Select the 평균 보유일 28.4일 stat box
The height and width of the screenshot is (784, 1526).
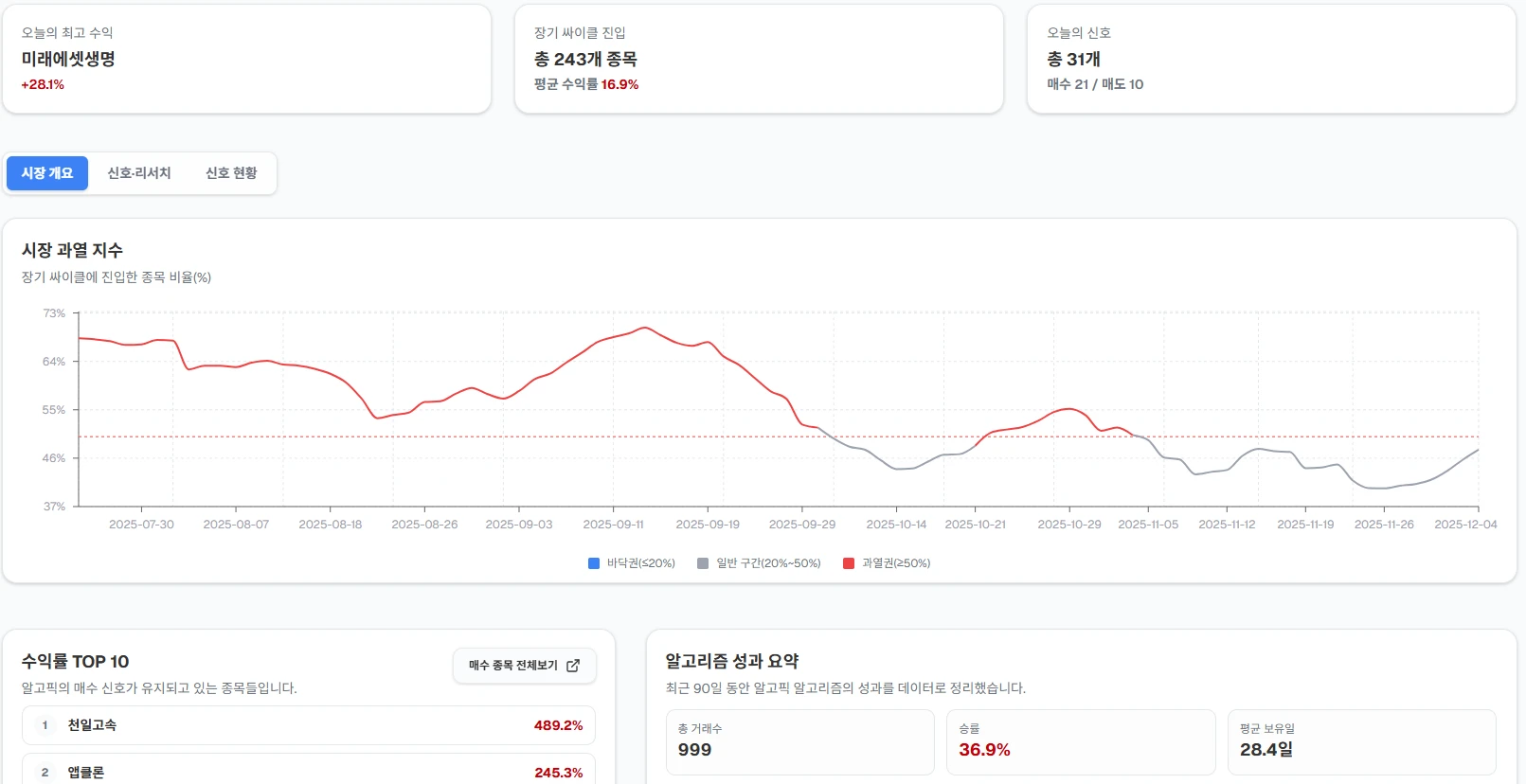coord(1361,741)
